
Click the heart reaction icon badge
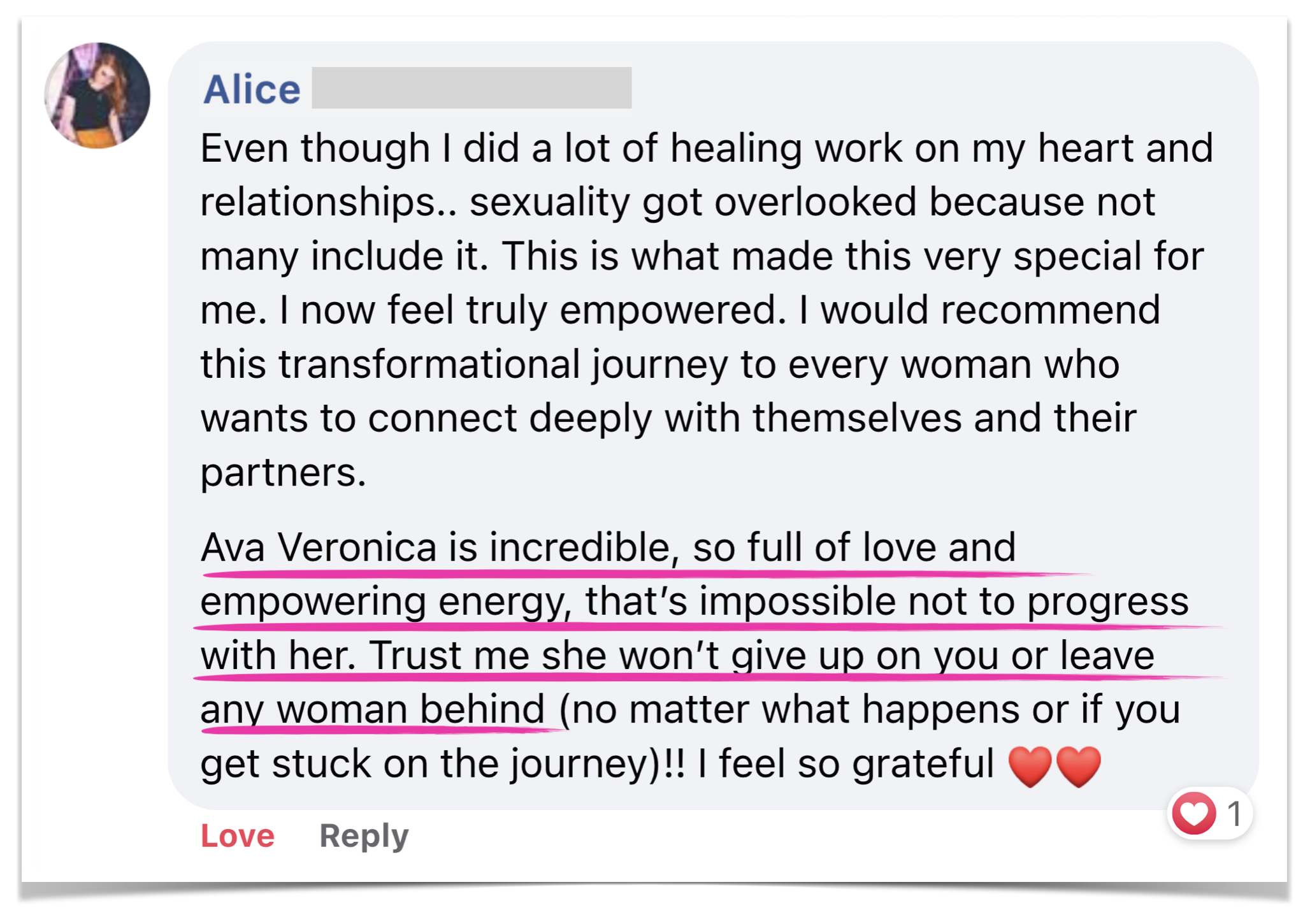[1194, 814]
